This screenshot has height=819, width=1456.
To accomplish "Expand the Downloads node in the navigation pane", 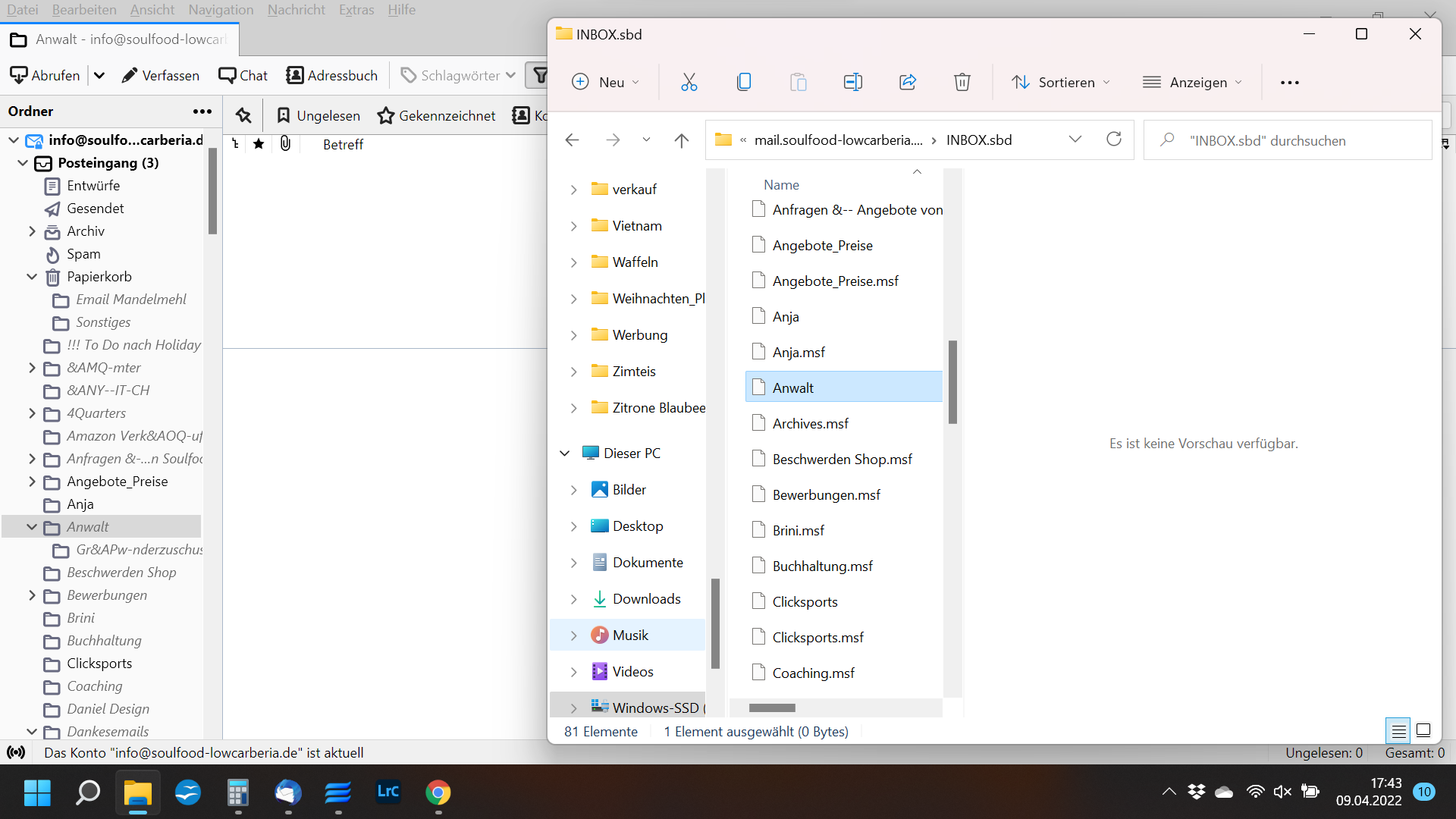I will coord(573,599).
